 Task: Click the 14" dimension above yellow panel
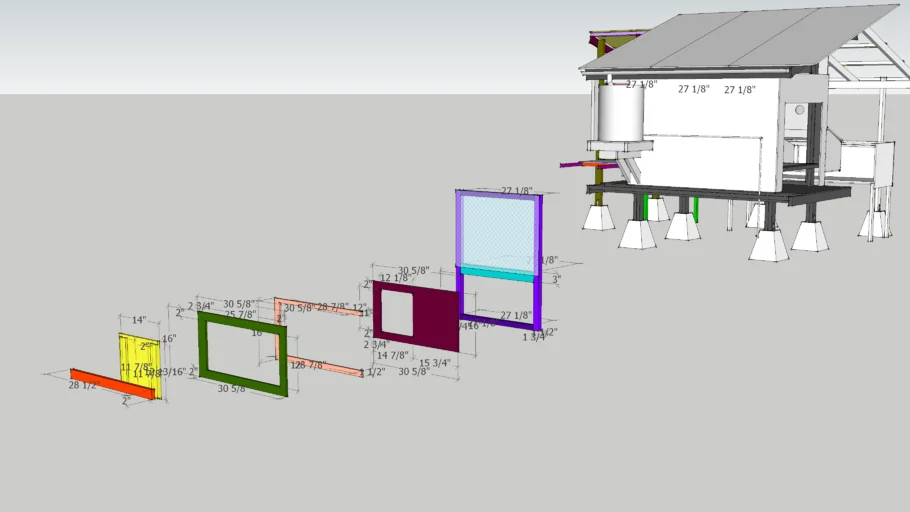tap(139, 320)
